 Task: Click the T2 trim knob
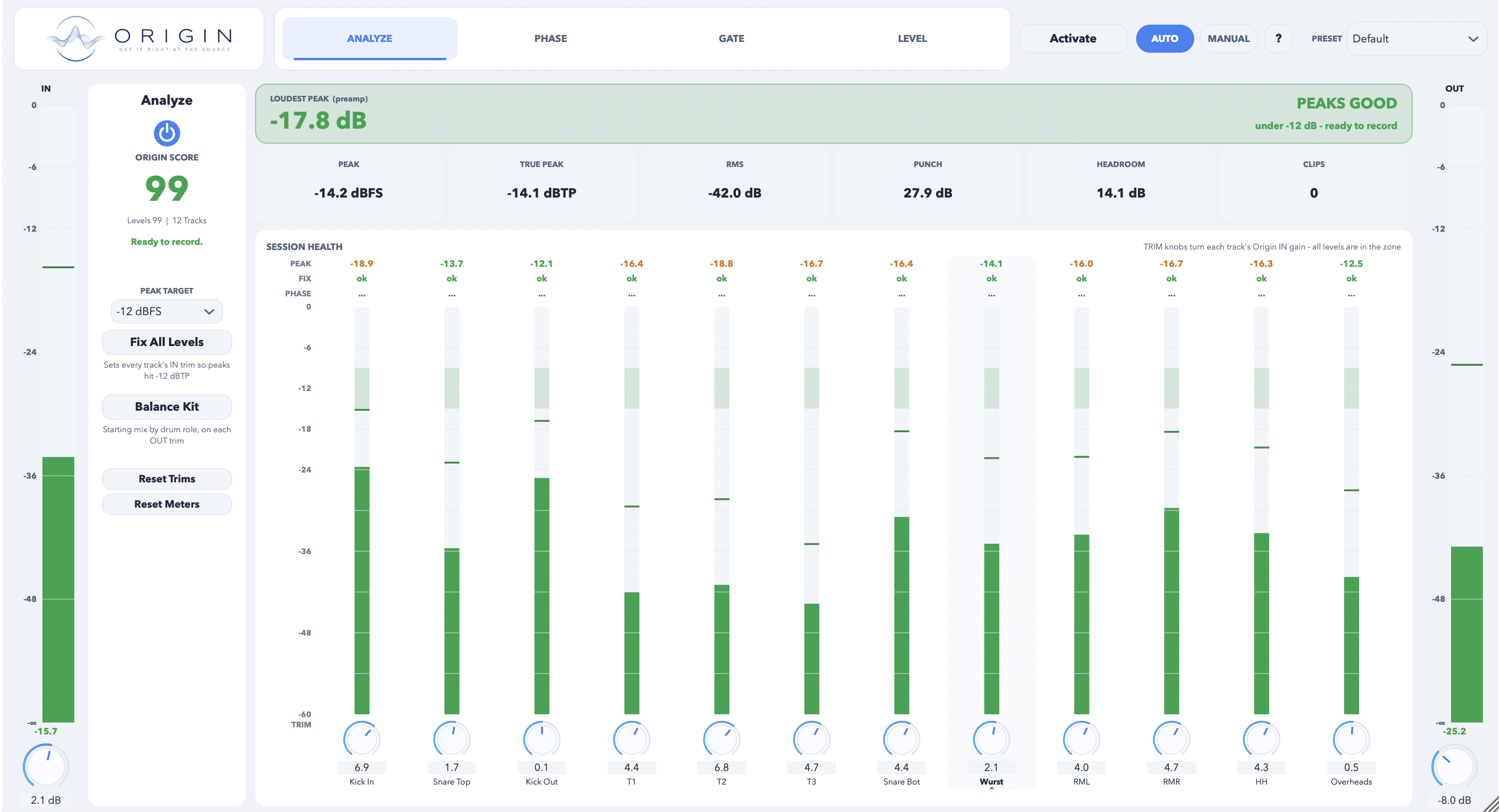722,740
